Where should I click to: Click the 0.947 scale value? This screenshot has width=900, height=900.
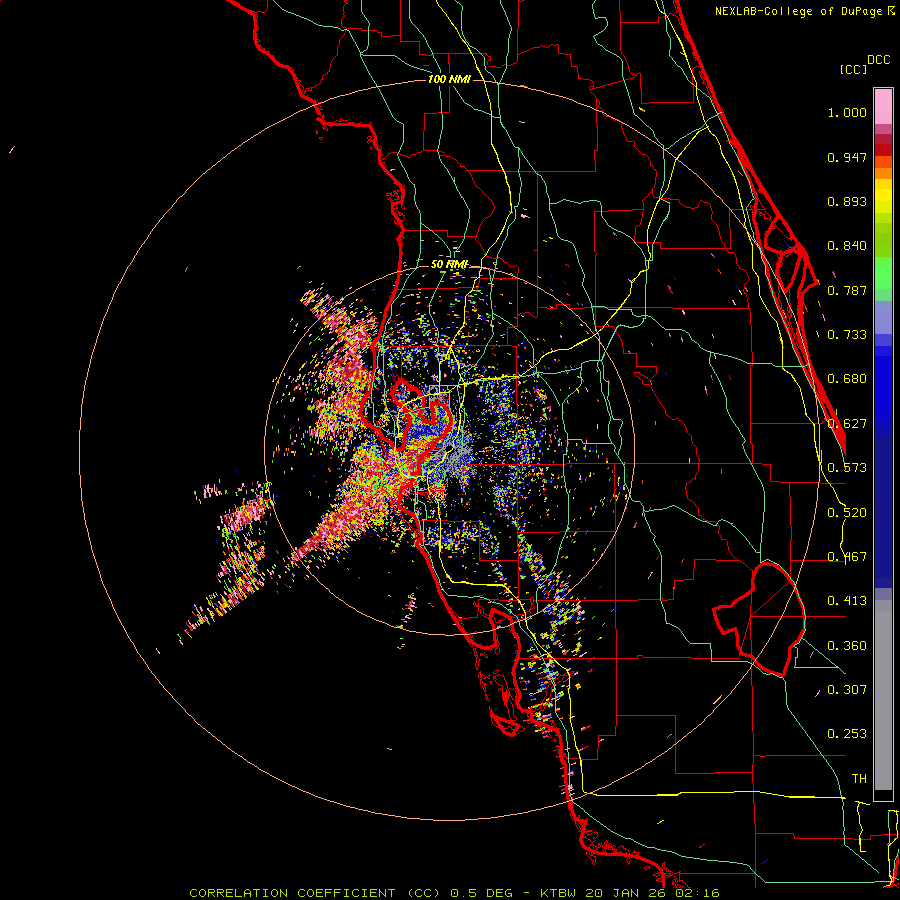click(x=847, y=157)
